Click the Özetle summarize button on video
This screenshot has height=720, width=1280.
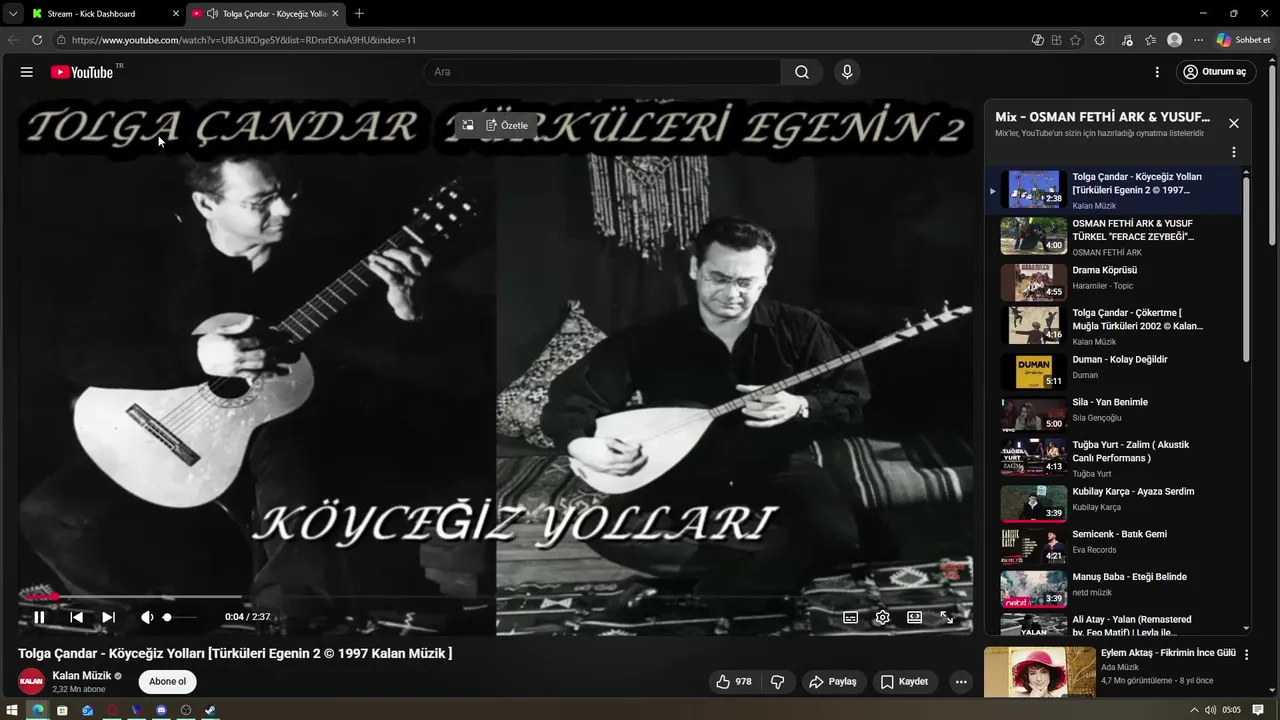(x=507, y=125)
